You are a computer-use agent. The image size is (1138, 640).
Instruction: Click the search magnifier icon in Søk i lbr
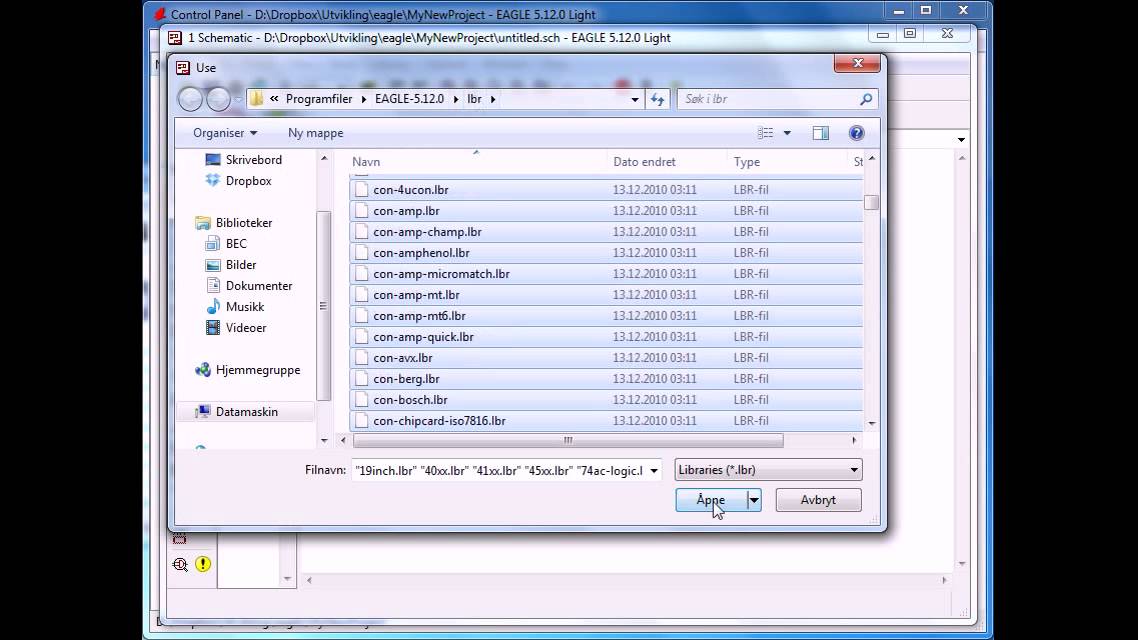[866, 99]
